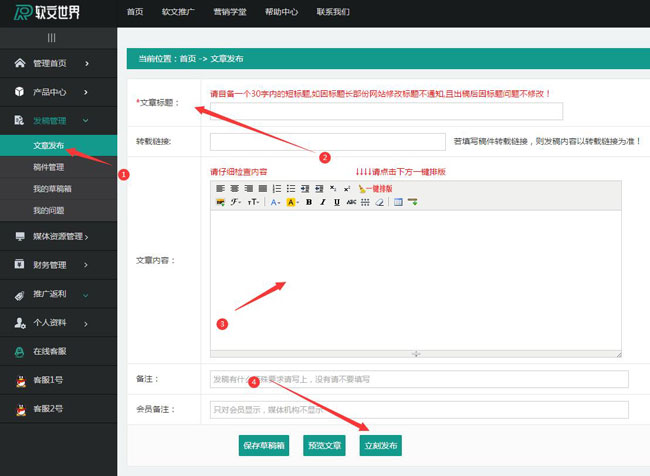
Task: Open the text highlight color picker
Action: pyautogui.click(x=293, y=202)
